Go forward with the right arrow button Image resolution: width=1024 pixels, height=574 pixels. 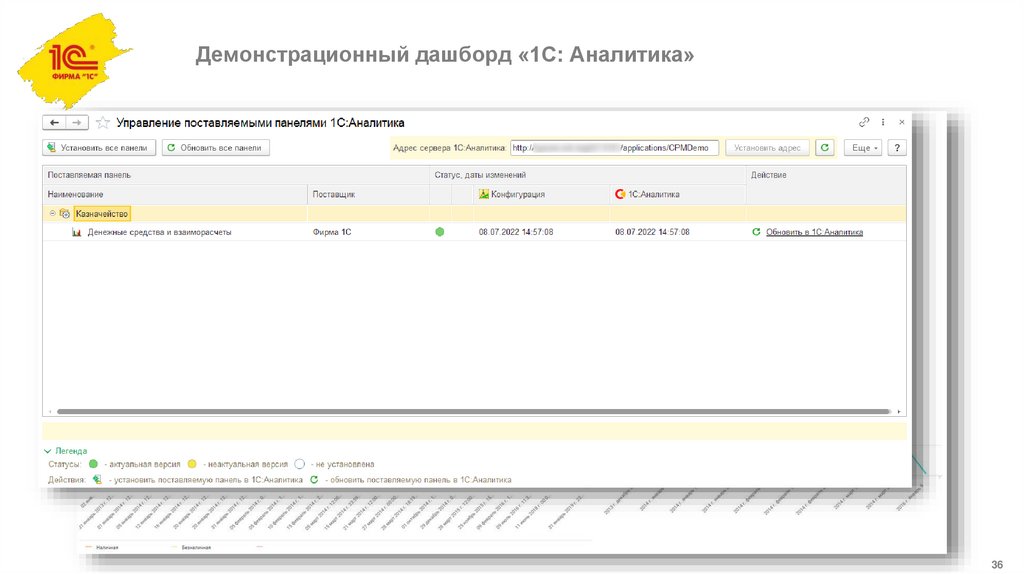pos(76,123)
